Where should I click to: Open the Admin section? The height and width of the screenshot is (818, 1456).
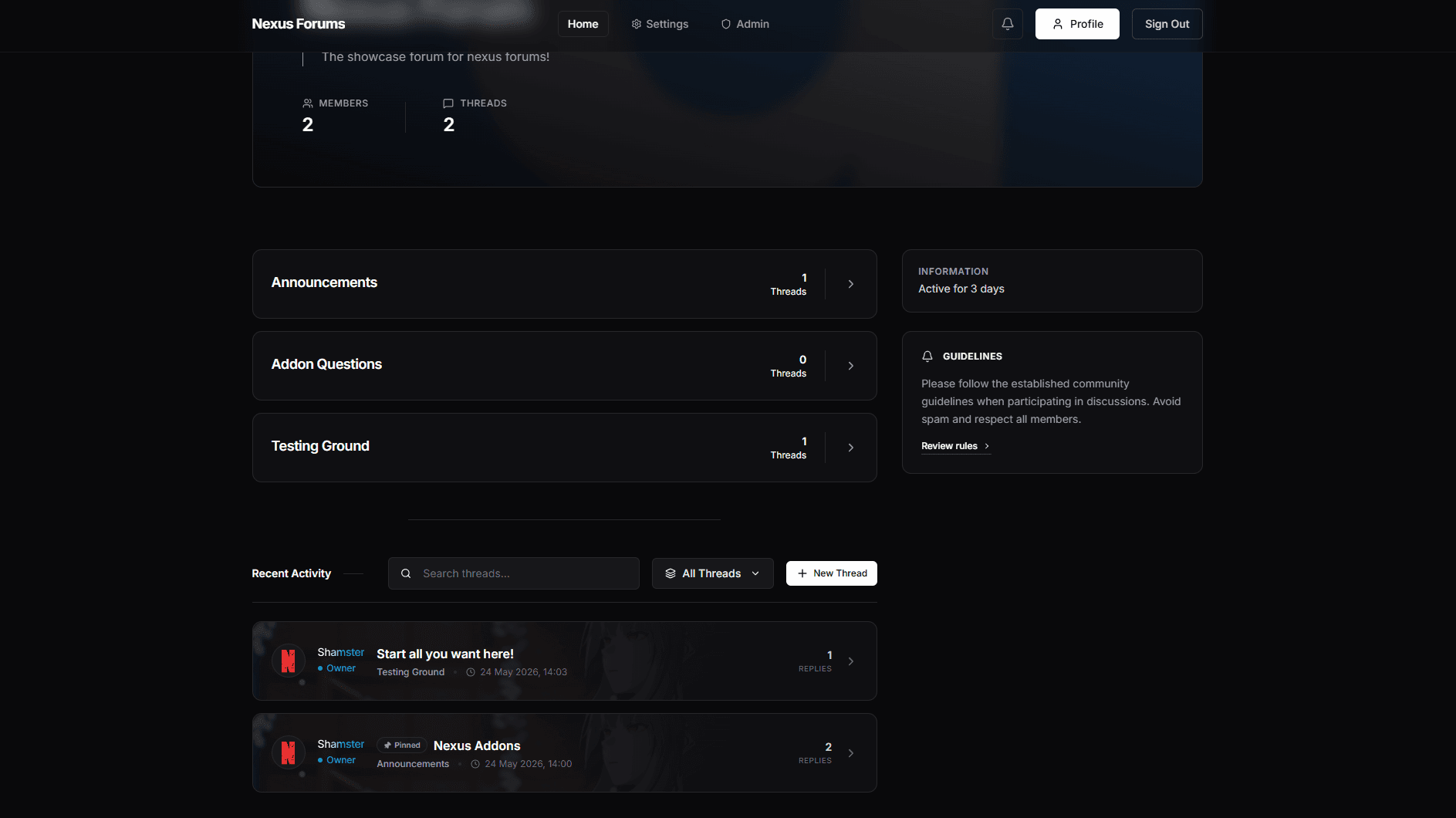pyautogui.click(x=745, y=24)
